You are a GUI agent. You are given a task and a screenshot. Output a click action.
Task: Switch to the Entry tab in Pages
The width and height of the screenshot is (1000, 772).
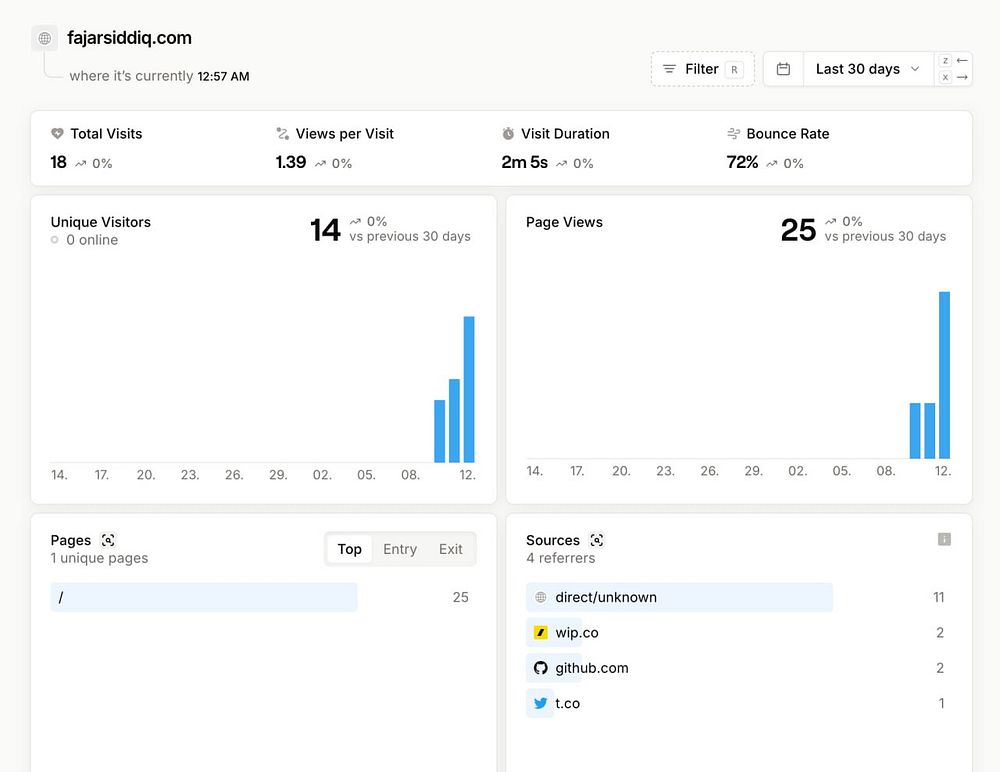[400, 549]
